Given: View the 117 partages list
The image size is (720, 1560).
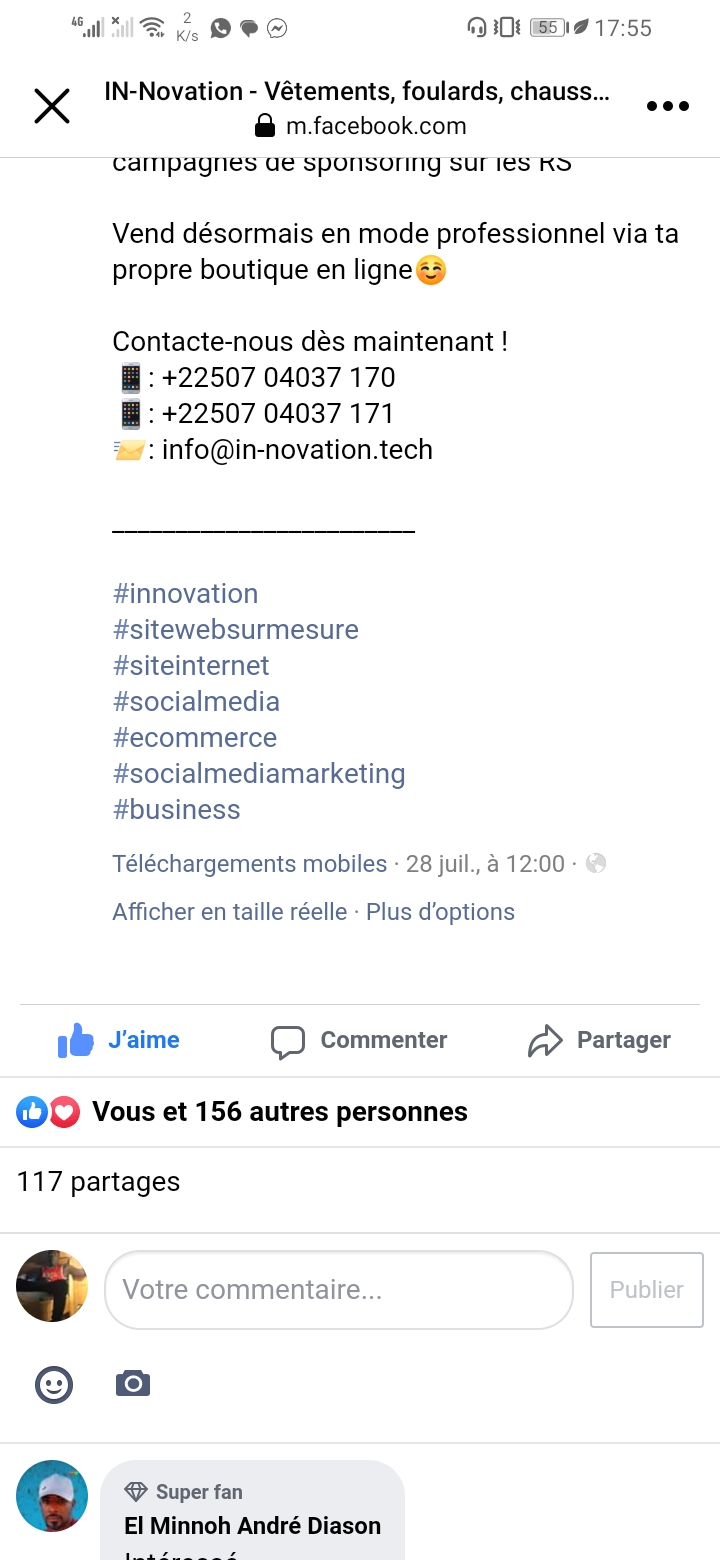Looking at the screenshot, I should (98, 1181).
